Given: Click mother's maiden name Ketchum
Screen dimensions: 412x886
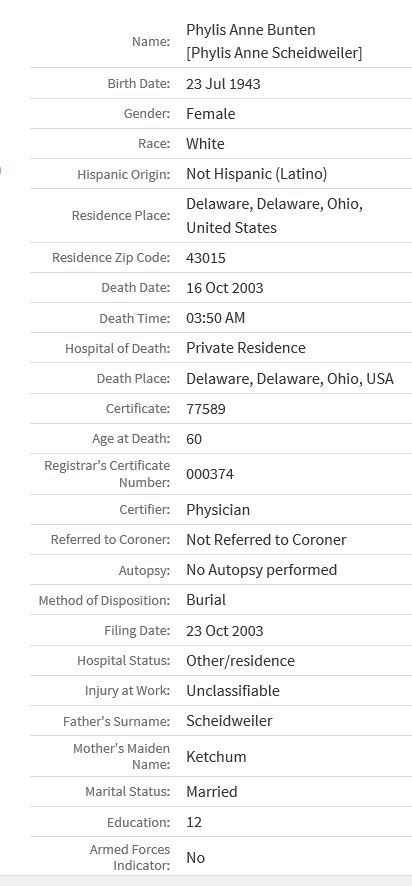Looking at the screenshot, I should pos(216,757).
